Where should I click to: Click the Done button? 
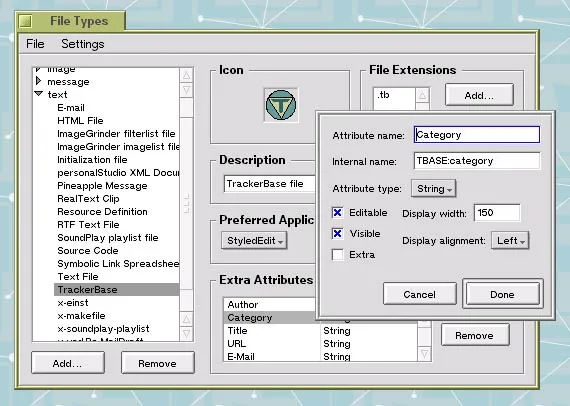pyautogui.click(x=503, y=294)
